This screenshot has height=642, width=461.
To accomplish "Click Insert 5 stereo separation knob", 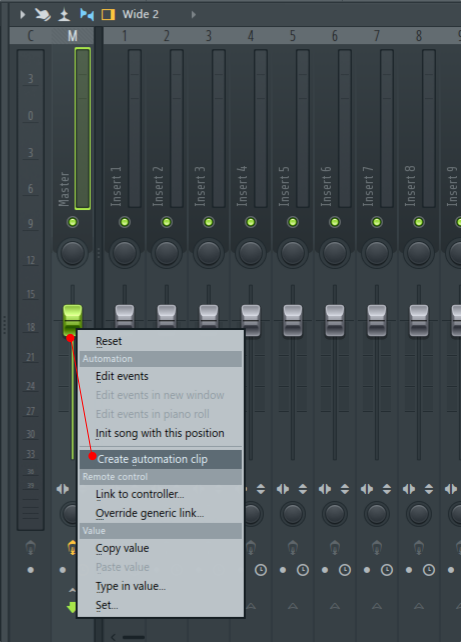I will 293,513.
